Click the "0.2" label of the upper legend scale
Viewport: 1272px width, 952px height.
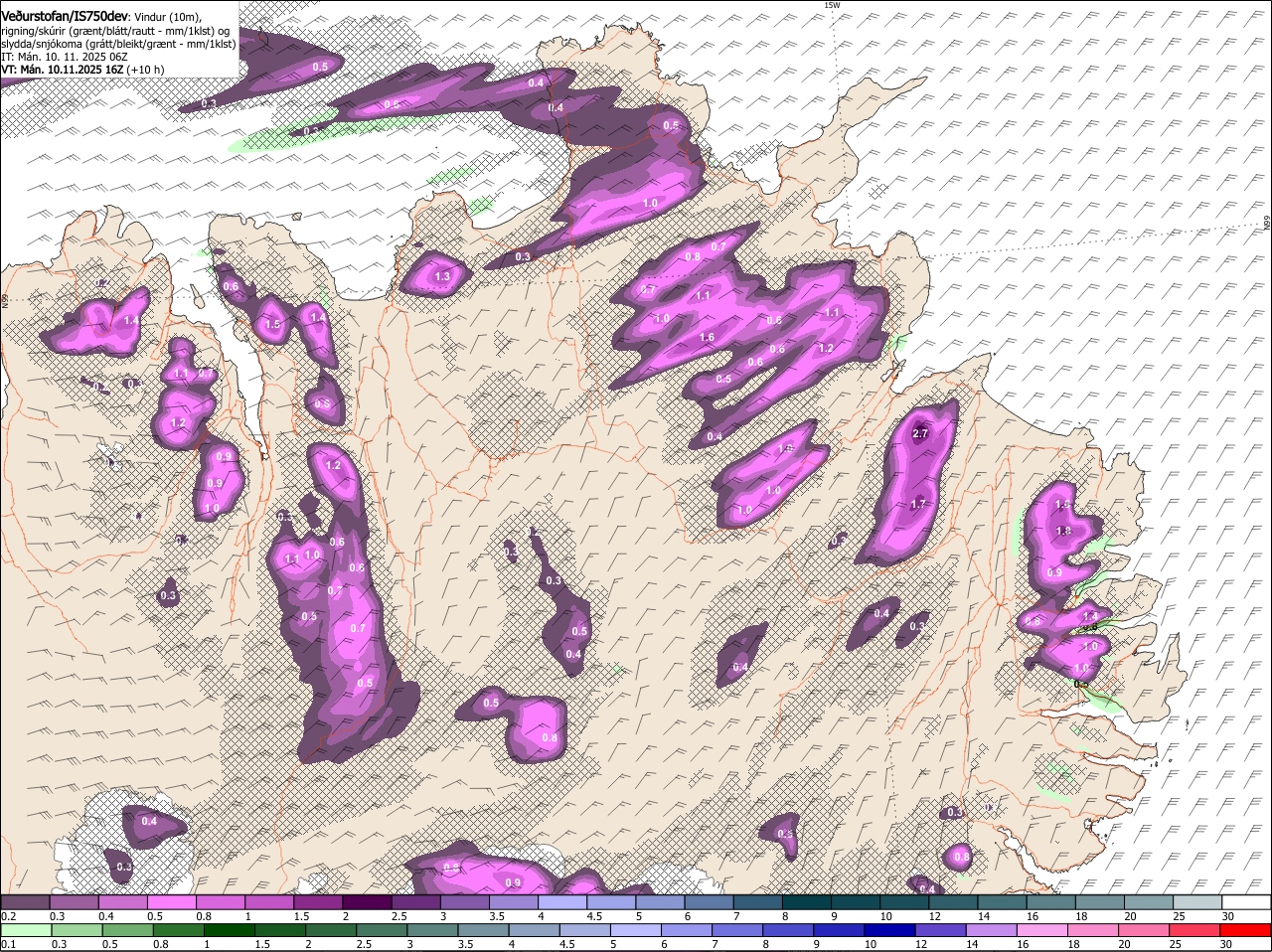click(7, 916)
